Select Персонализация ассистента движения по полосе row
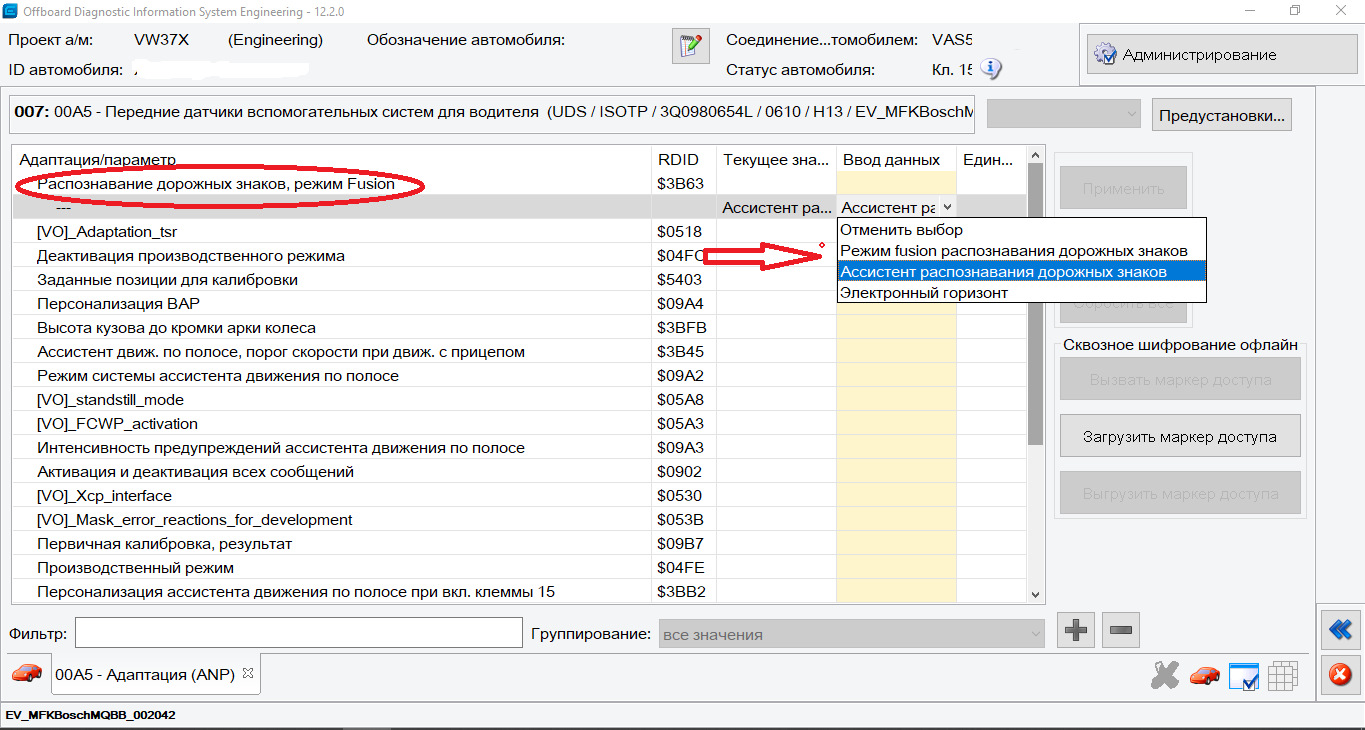 coord(520,591)
